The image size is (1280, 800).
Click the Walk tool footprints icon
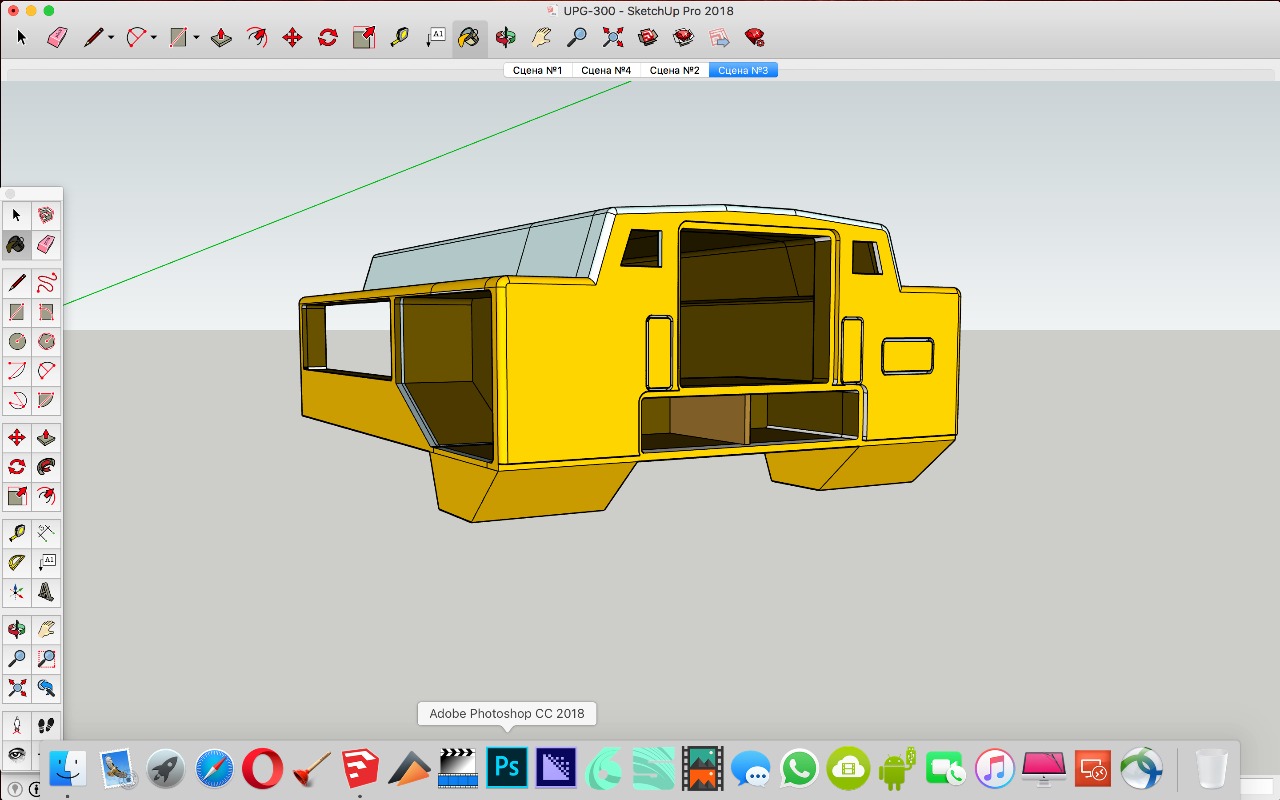click(46, 725)
